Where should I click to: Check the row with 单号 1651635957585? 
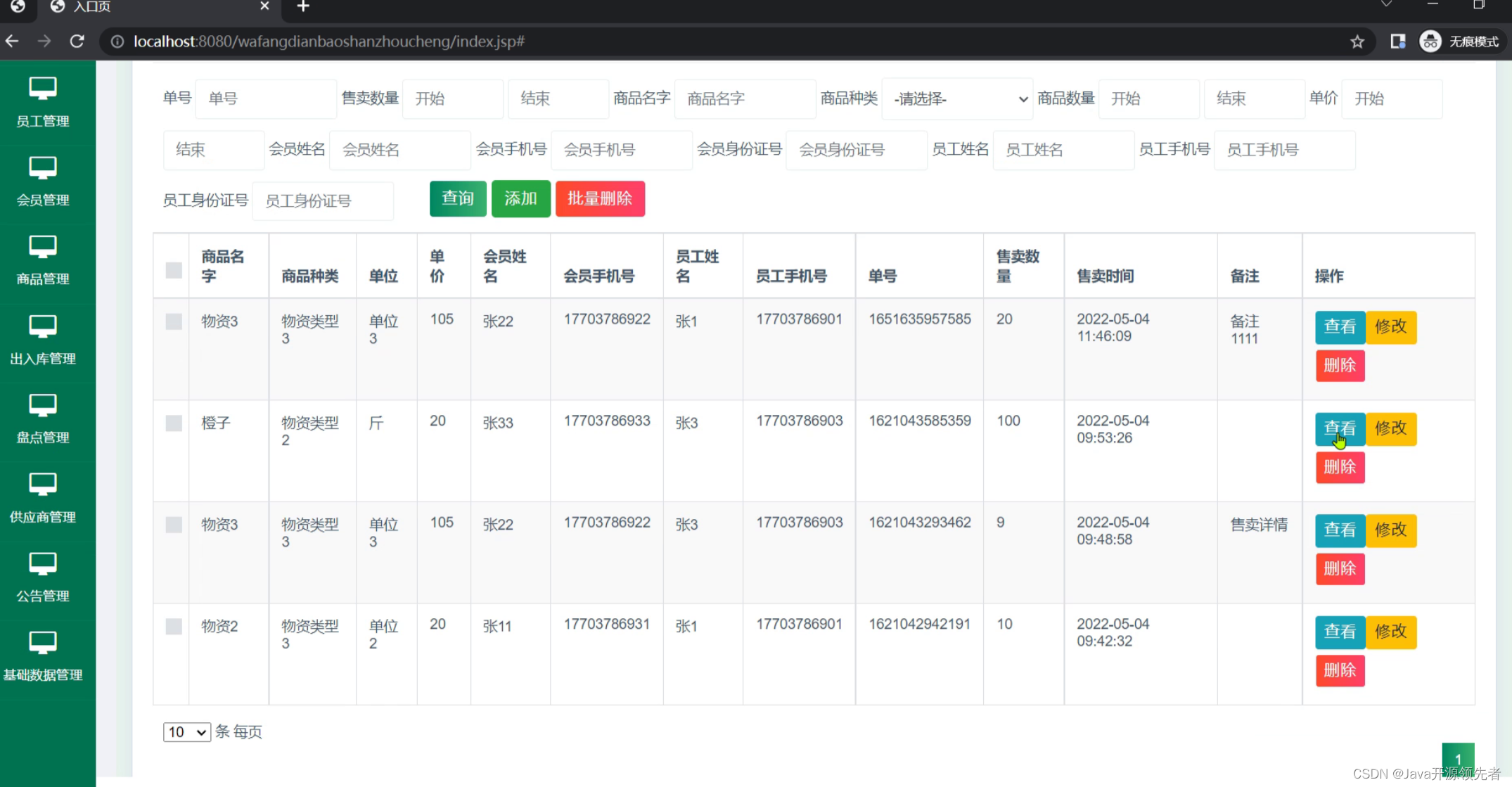174,321
